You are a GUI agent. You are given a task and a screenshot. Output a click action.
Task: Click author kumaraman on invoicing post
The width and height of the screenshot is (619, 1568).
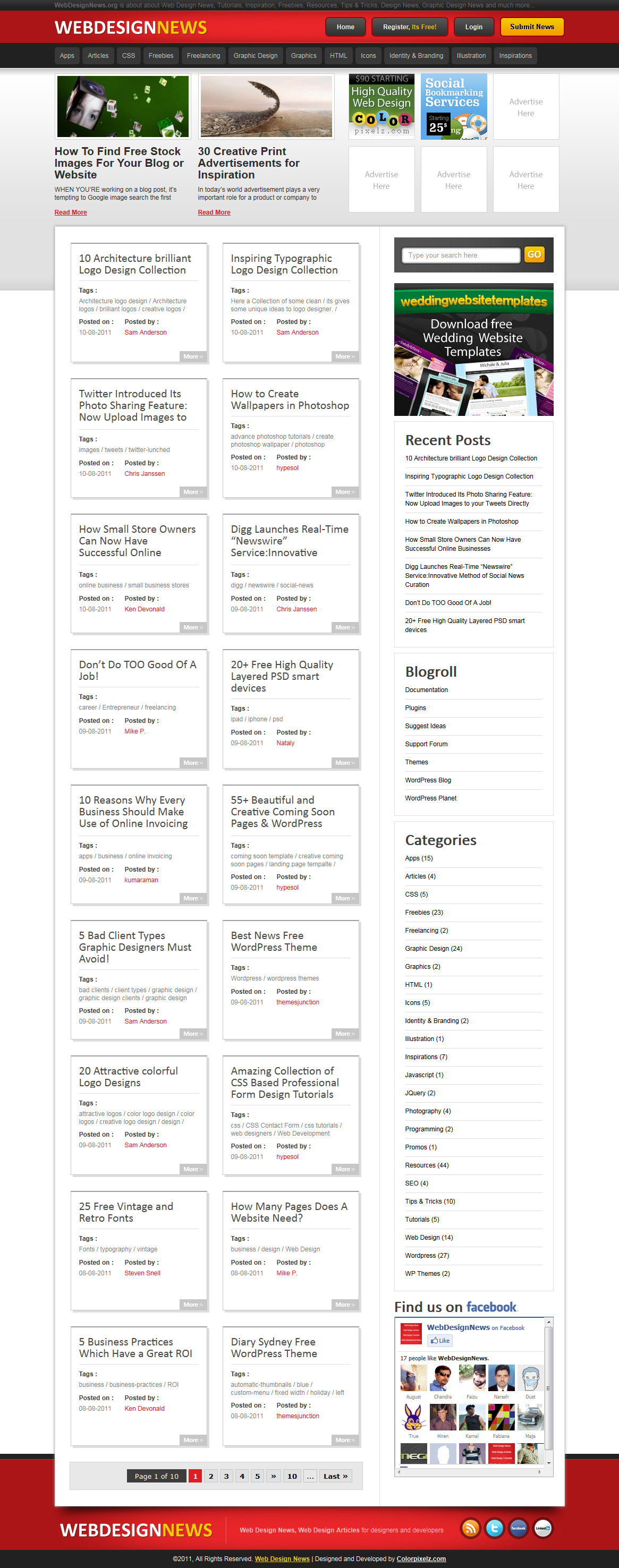tap(141, 880)
